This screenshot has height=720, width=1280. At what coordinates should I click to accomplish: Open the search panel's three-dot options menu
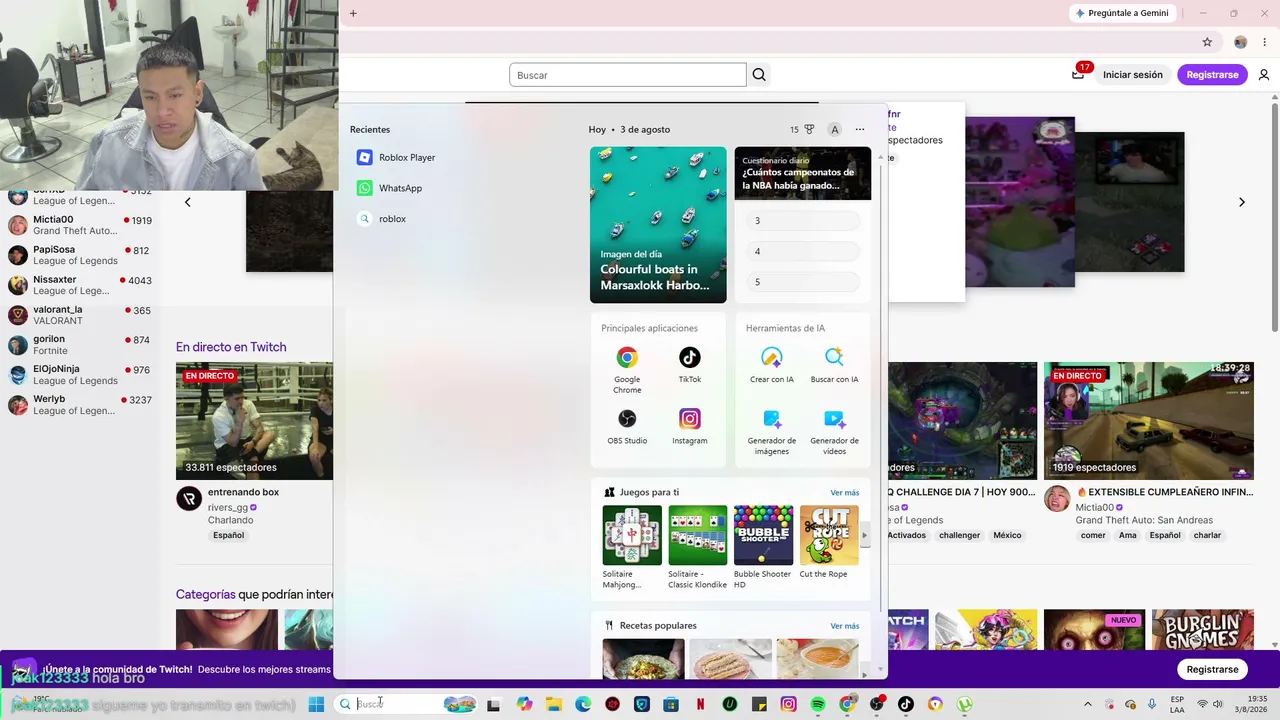pyautogui.click(x=860, y=129)
